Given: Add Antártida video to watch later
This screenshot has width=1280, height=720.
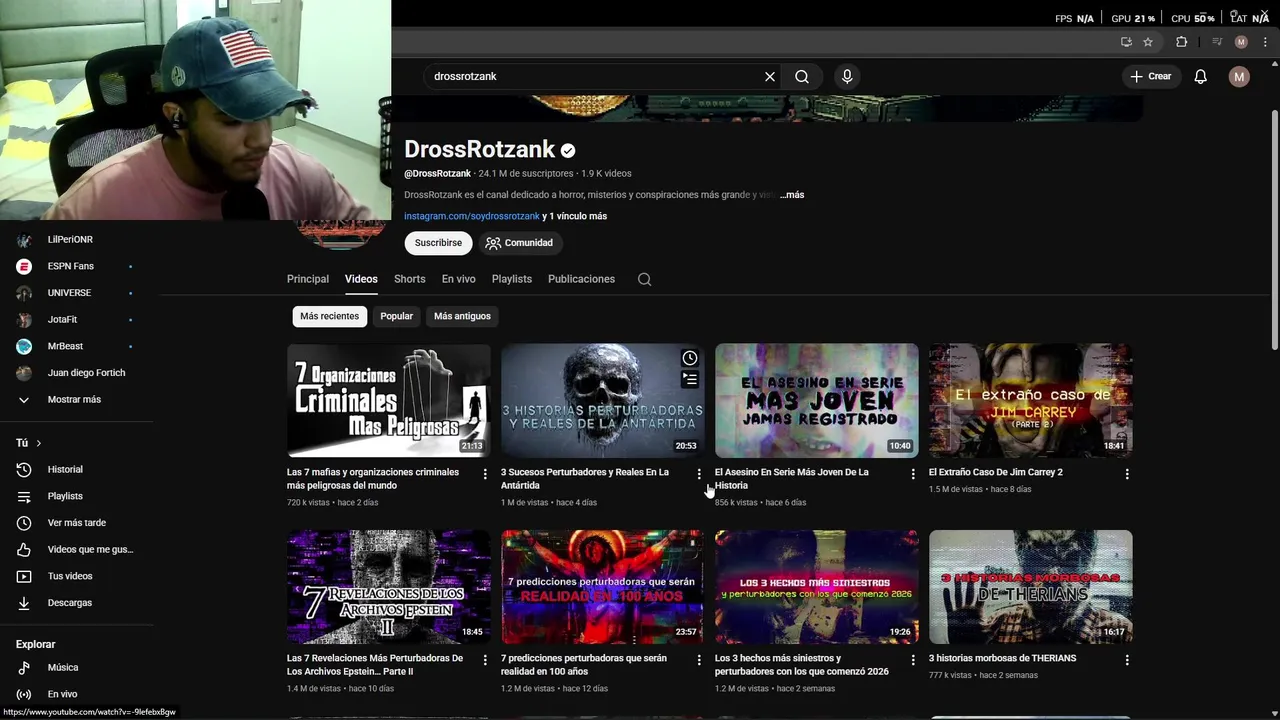Looking at the screenshot, I should (690, 358).
